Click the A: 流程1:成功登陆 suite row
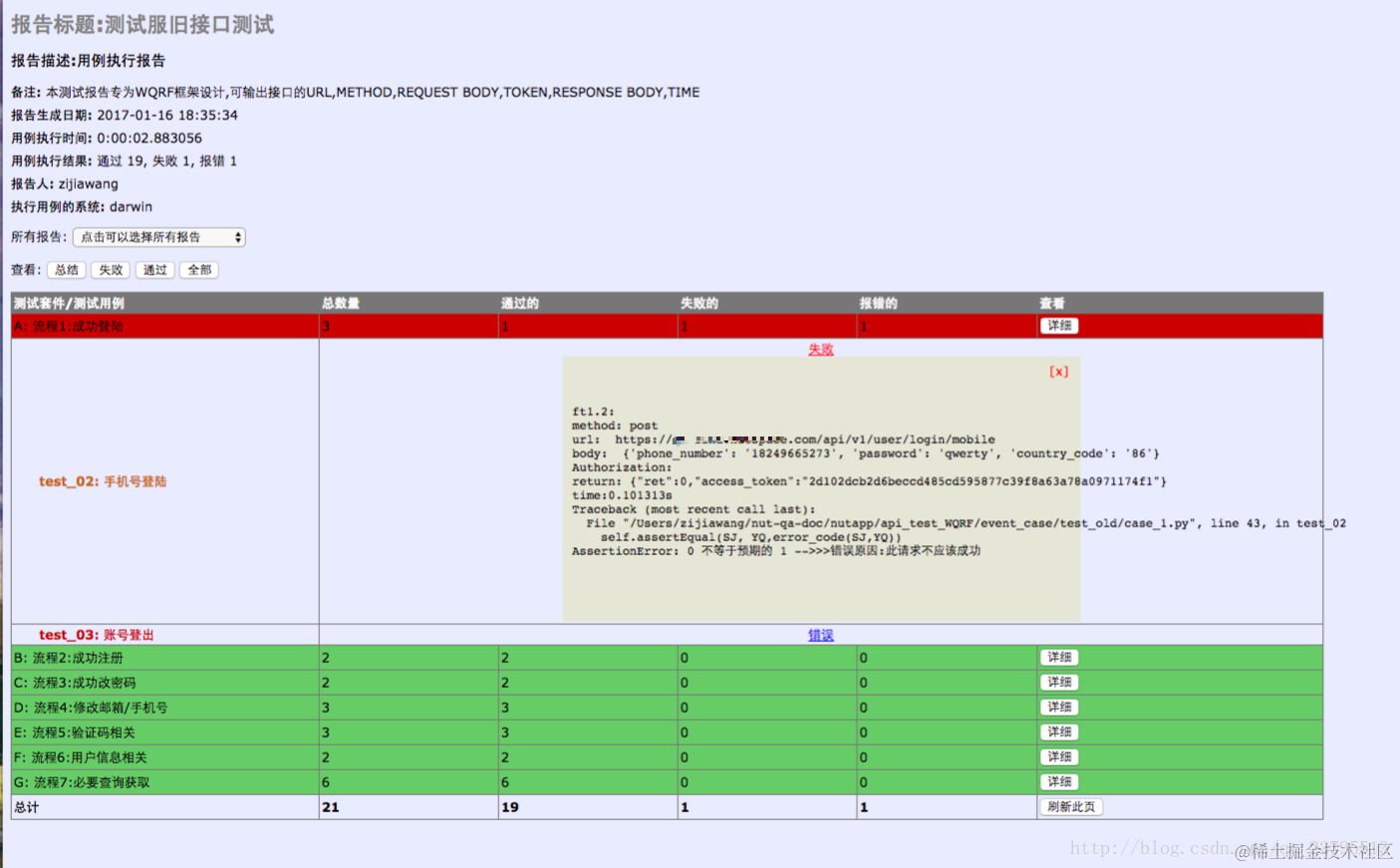 (x=667, y=326)
